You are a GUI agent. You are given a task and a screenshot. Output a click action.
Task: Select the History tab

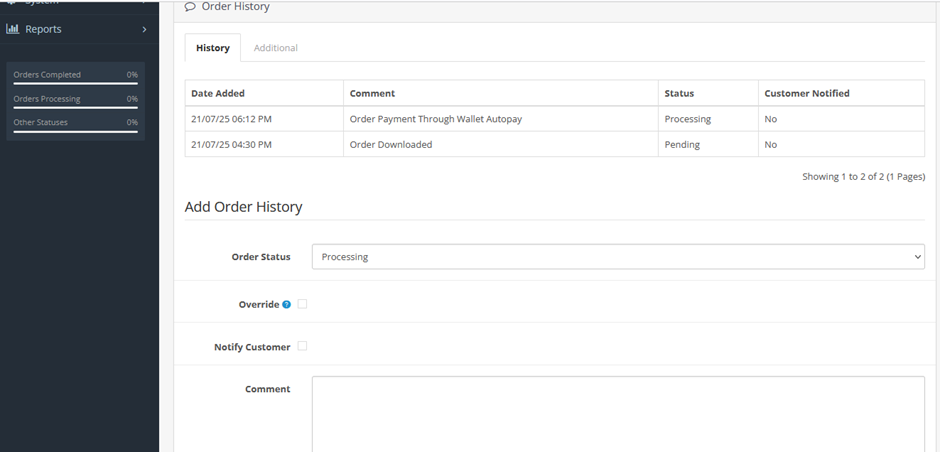pyautogui.click(x=212, y=48)
